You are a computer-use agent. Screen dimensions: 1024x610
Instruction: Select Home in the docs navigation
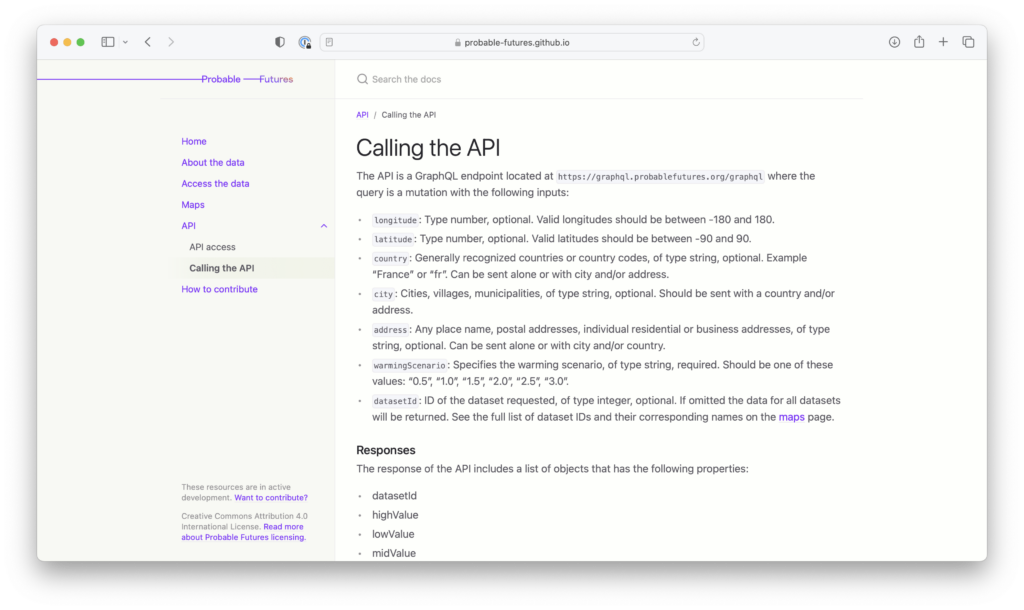click(x=193, y=141)
